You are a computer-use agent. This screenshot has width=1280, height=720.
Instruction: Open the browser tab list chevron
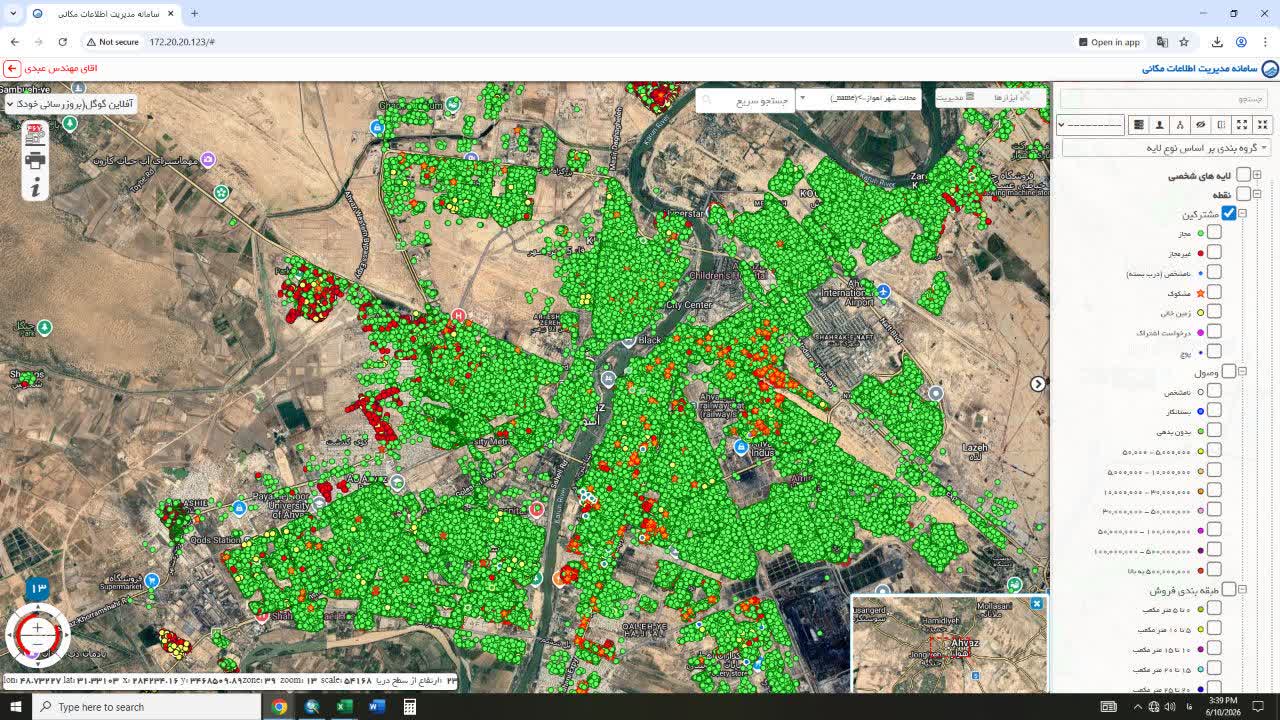[13, 13]
